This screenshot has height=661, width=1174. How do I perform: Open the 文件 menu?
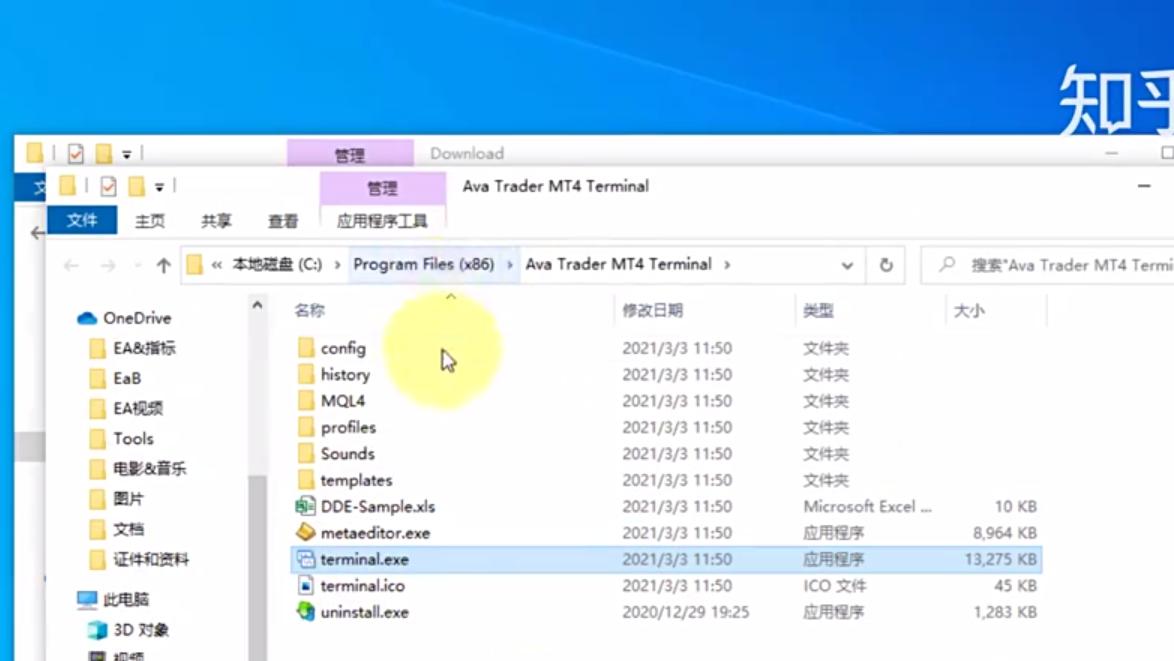(82, 220)
